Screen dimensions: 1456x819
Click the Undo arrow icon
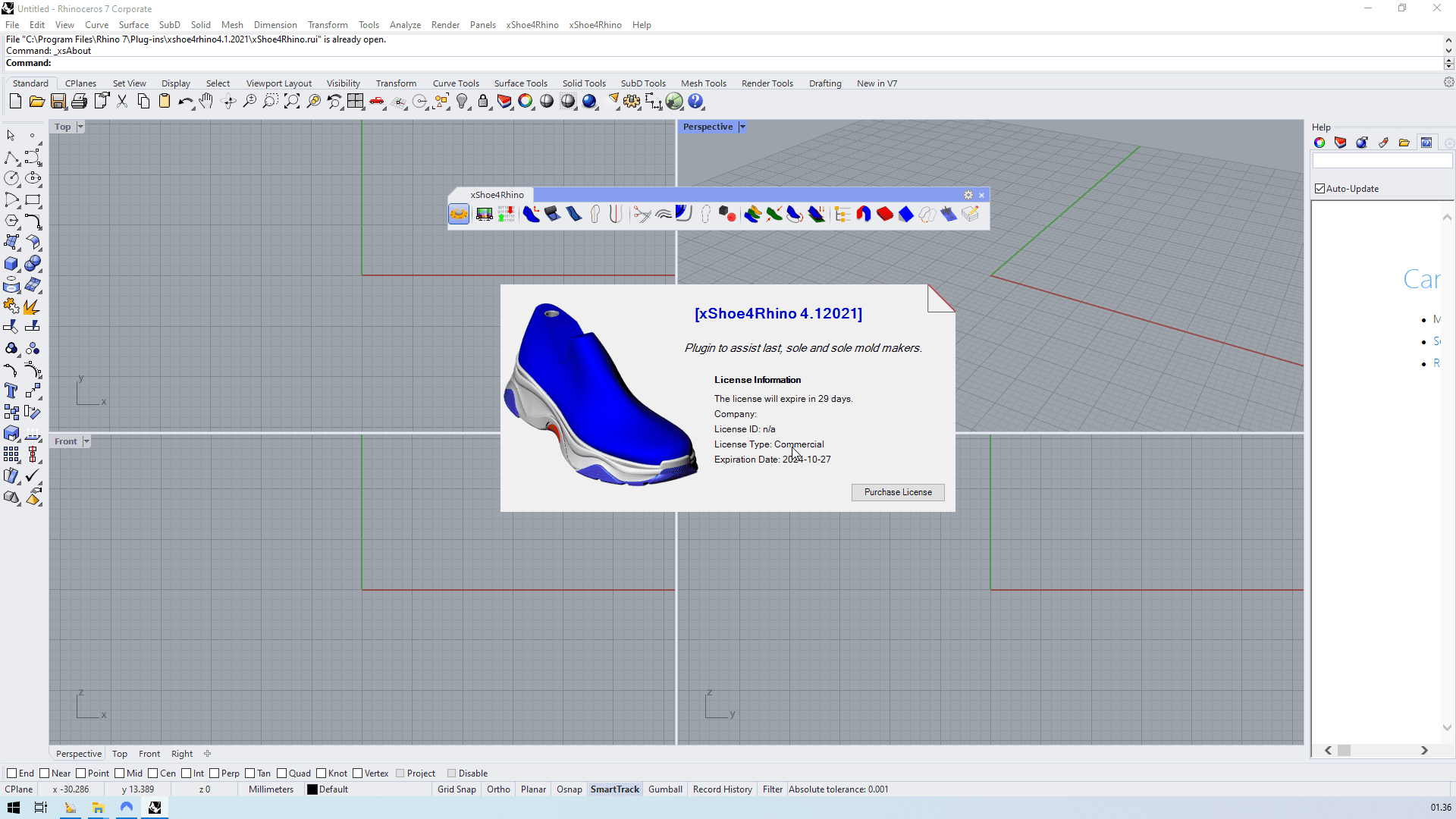(x=184, y=102)
